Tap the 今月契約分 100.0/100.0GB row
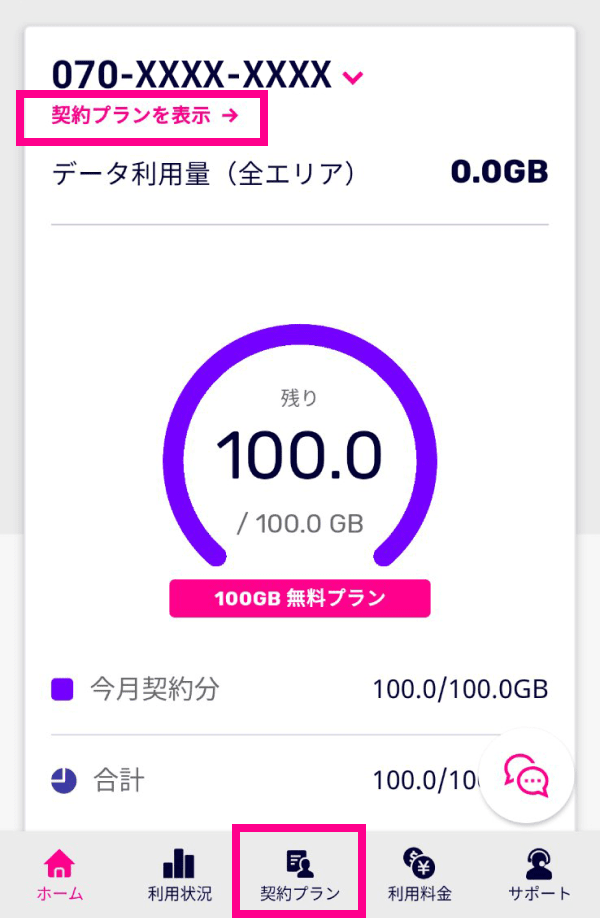The height and width of the screenshot is (918, 600). click(x=300, y=689)
